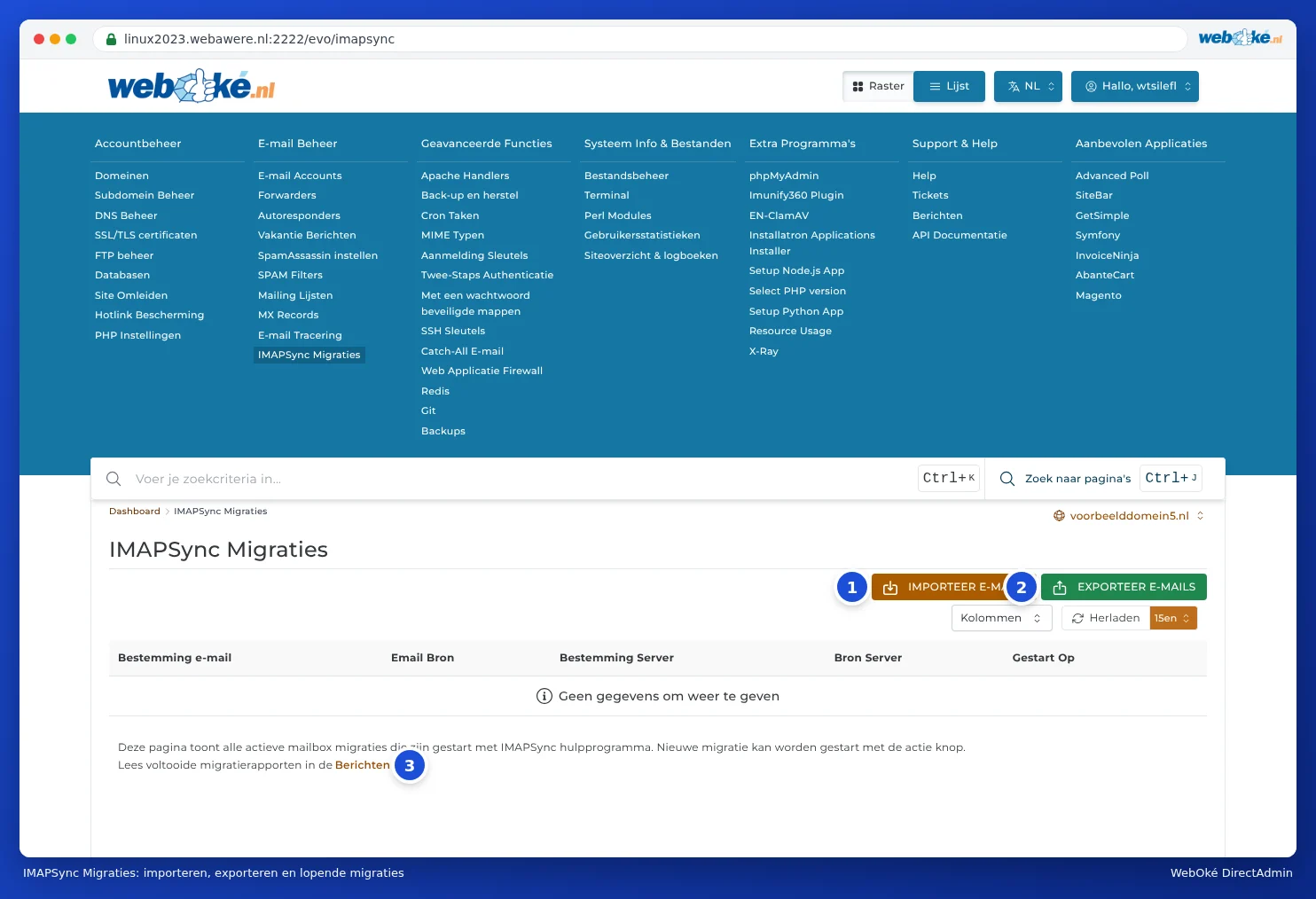Viewport: 1316px width, 899px height.
Task: Open Tickets under Support & Help
Action: click(930, 195)
